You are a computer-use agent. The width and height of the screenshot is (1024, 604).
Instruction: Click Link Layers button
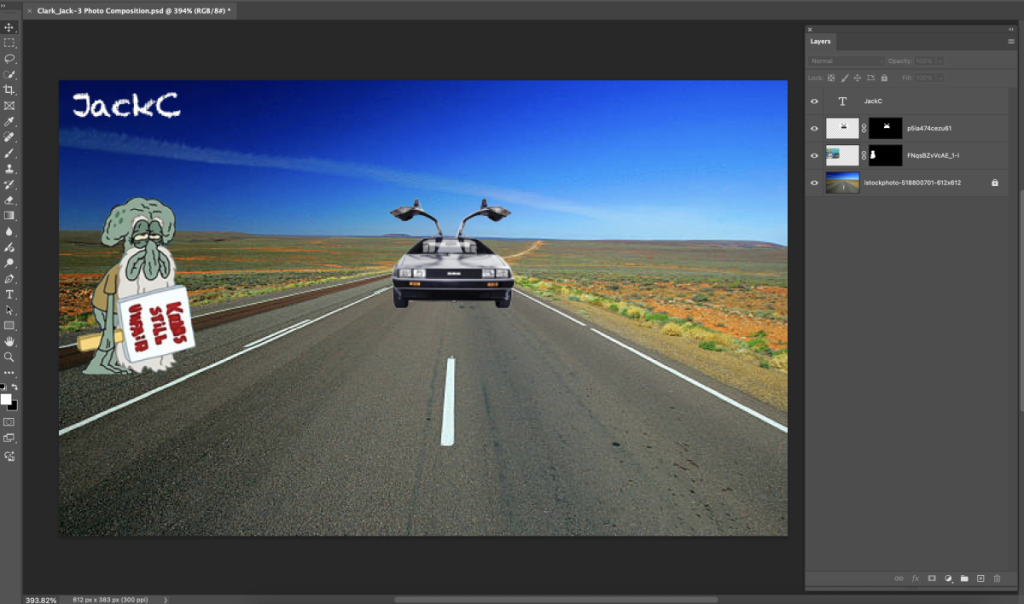[899, 579]
